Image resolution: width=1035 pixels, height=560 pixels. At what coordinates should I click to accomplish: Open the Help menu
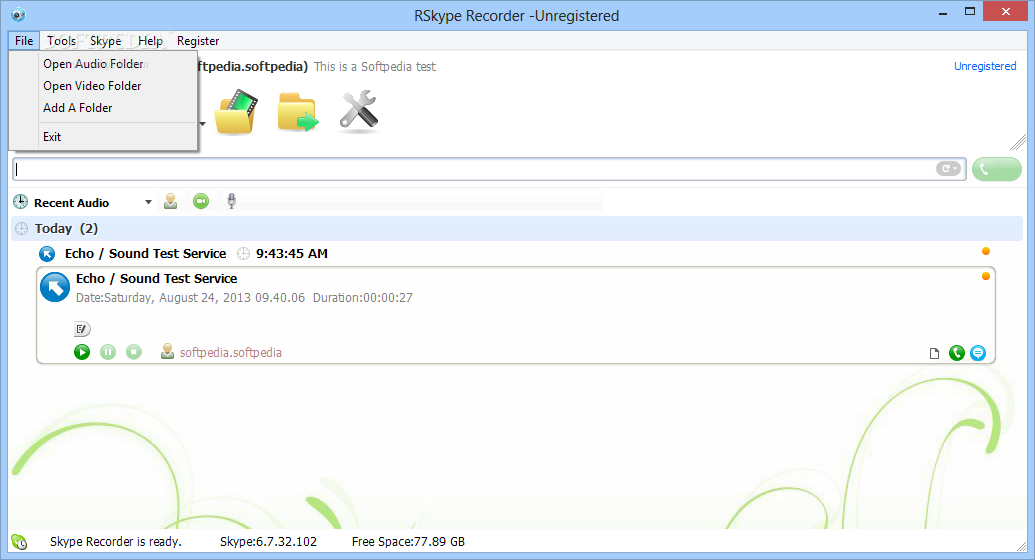(x=150, y=40)
